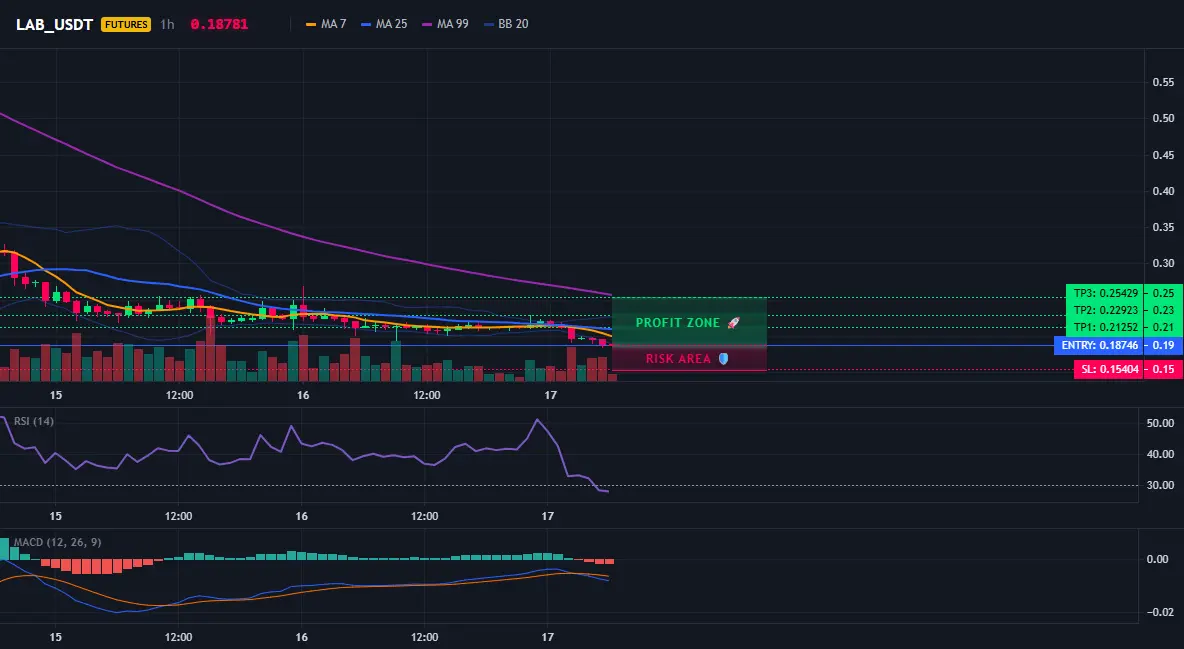
Task: Click the LAB_USDT symbol name
Action: [x=54, y=24]
